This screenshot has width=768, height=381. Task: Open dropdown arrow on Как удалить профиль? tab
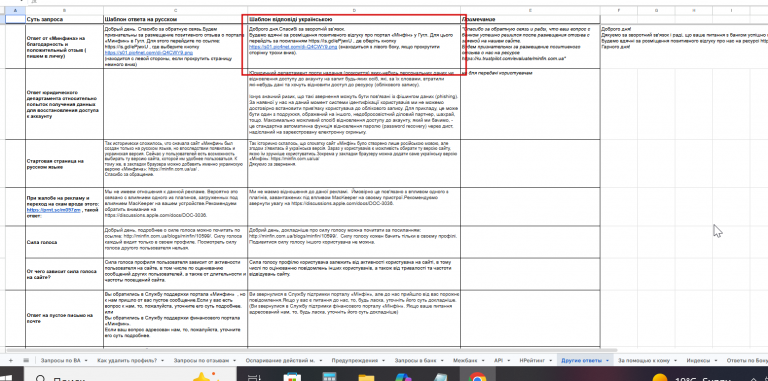163,360
